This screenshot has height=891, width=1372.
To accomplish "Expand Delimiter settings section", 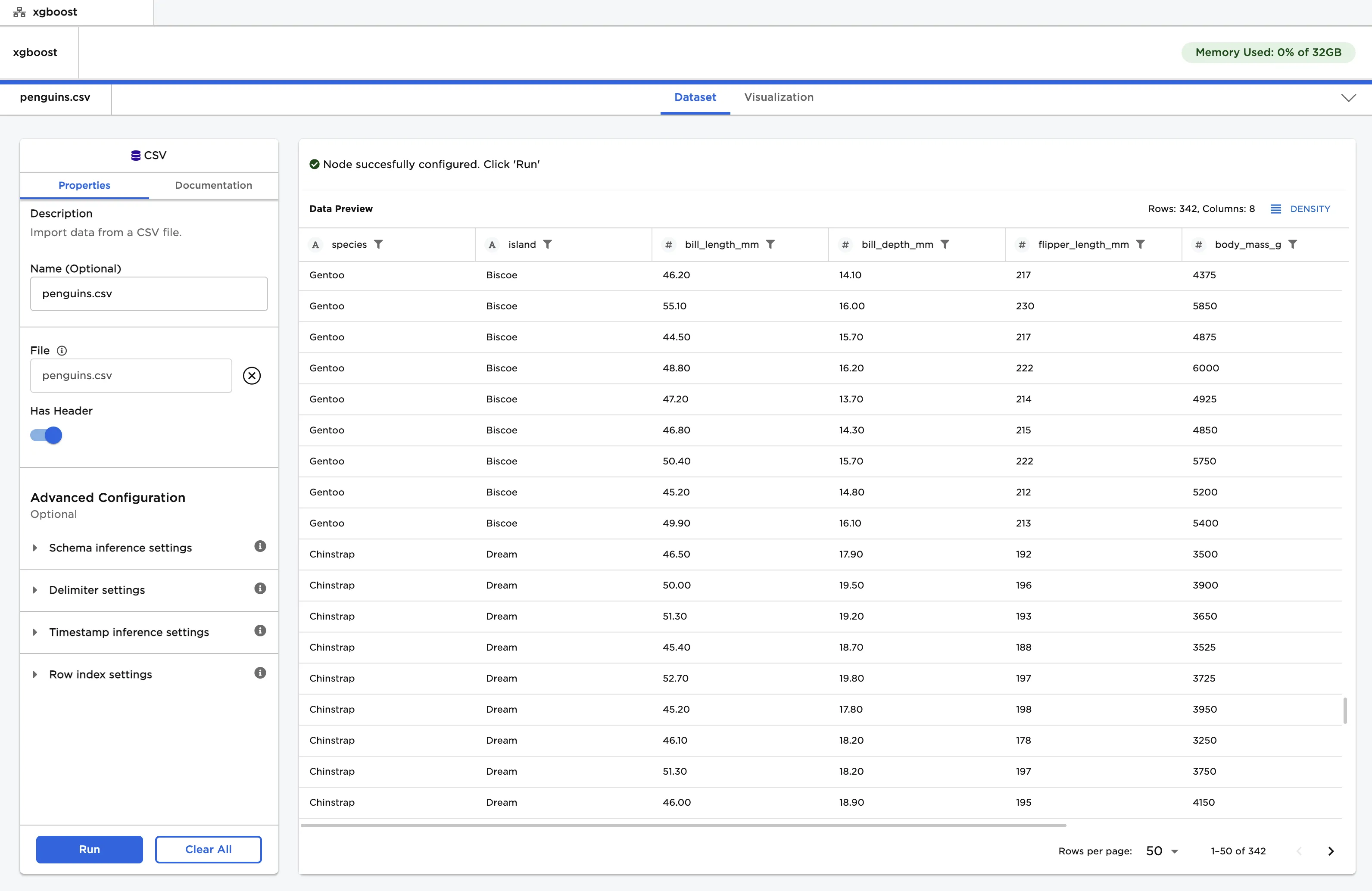I will click(x=97, y=589).
